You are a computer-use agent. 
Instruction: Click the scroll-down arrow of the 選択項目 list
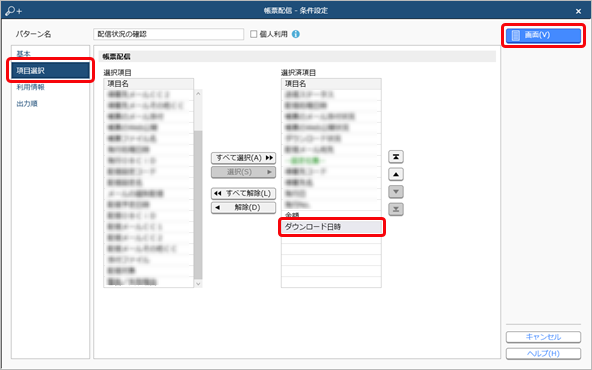[x=198, y=284]
